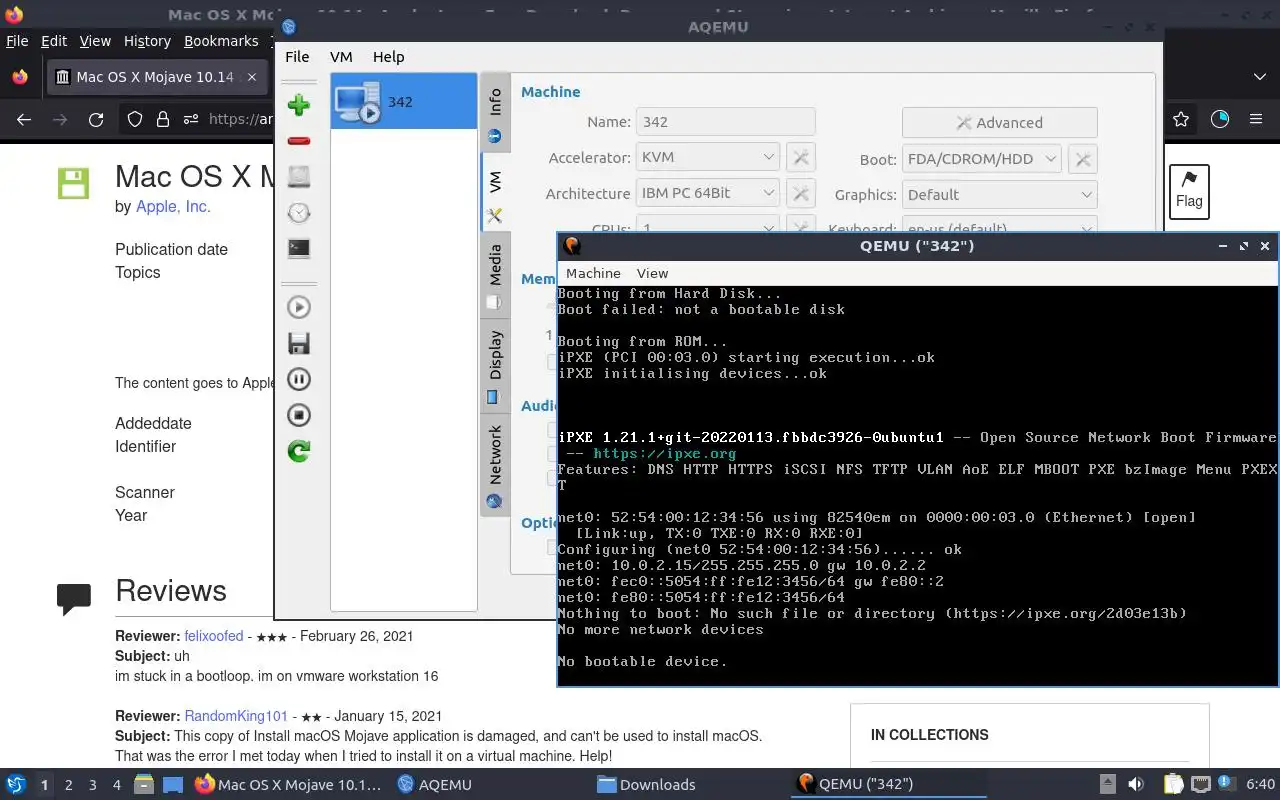Expand the Accelerator KVM dropdown

707,157
